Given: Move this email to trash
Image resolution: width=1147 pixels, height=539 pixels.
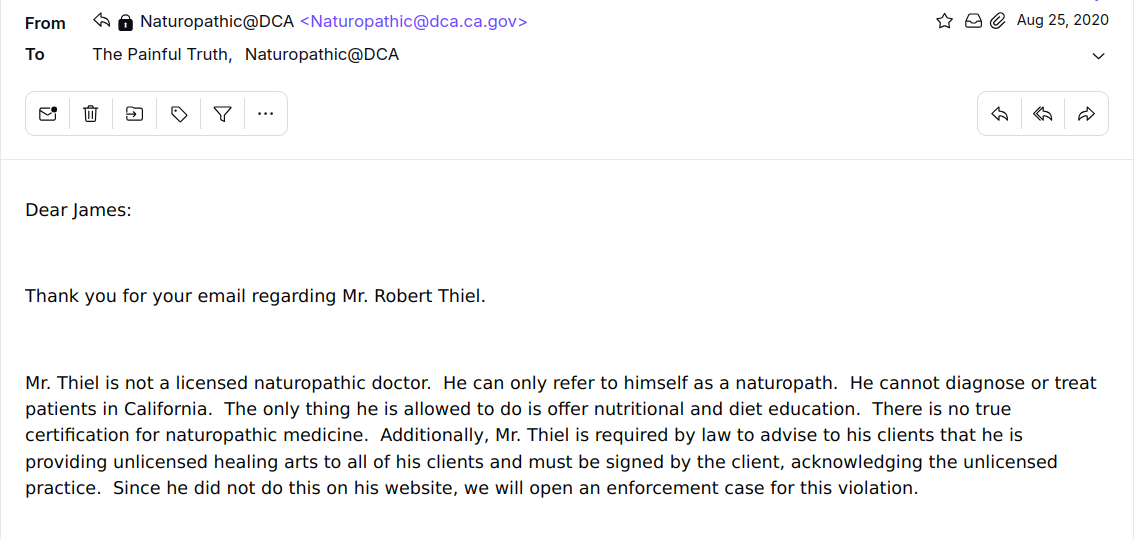Looking at the screenshot, I should (91, 114).
